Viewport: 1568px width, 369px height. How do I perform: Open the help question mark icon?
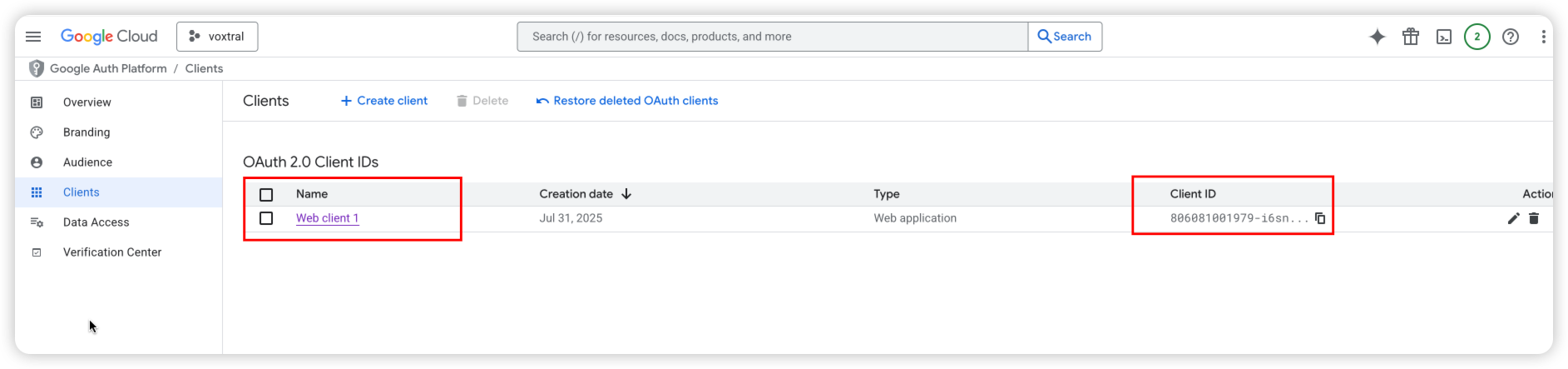point(1511,37)
